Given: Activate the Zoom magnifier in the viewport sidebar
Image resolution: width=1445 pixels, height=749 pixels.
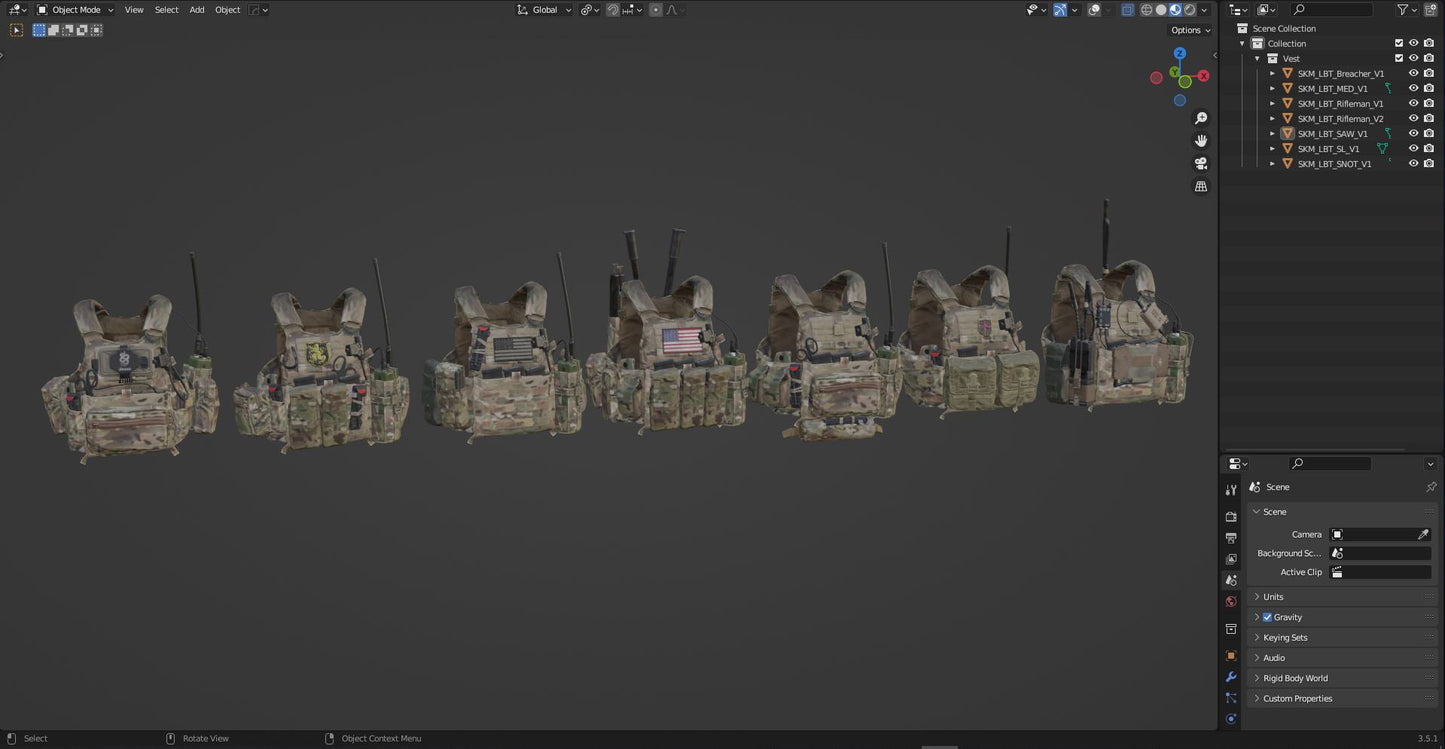Looking at the screenshot, I should [x=1201, y=117].
